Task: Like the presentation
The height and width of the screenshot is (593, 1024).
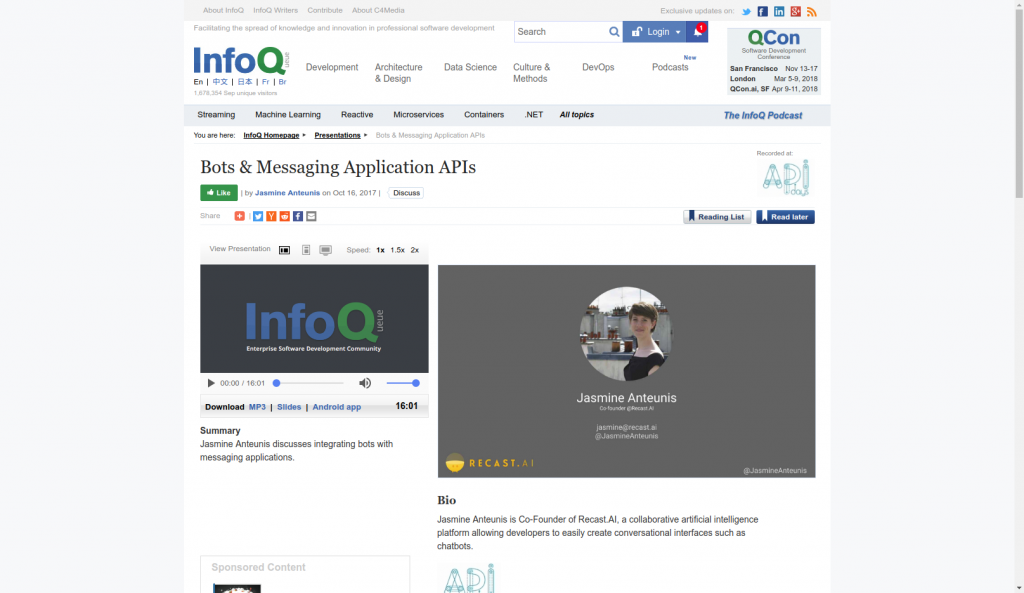Action: point(219,193)
